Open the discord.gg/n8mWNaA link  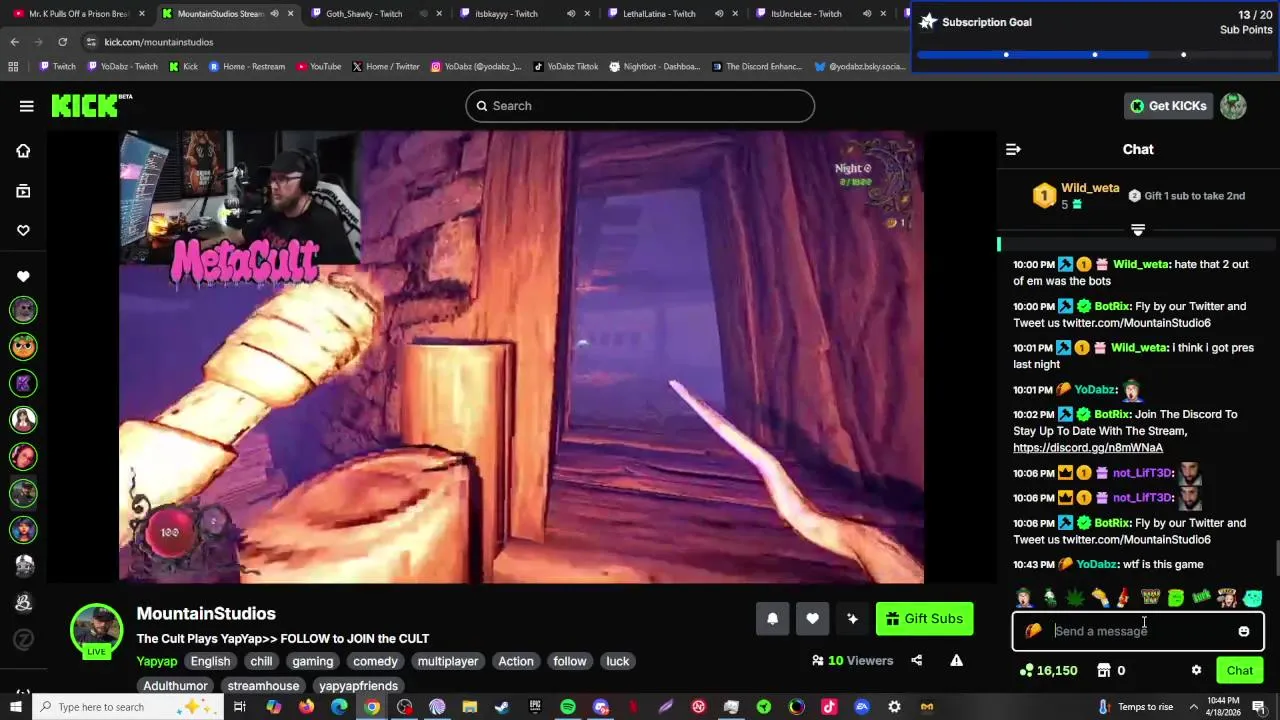(x=1088, y=448)
